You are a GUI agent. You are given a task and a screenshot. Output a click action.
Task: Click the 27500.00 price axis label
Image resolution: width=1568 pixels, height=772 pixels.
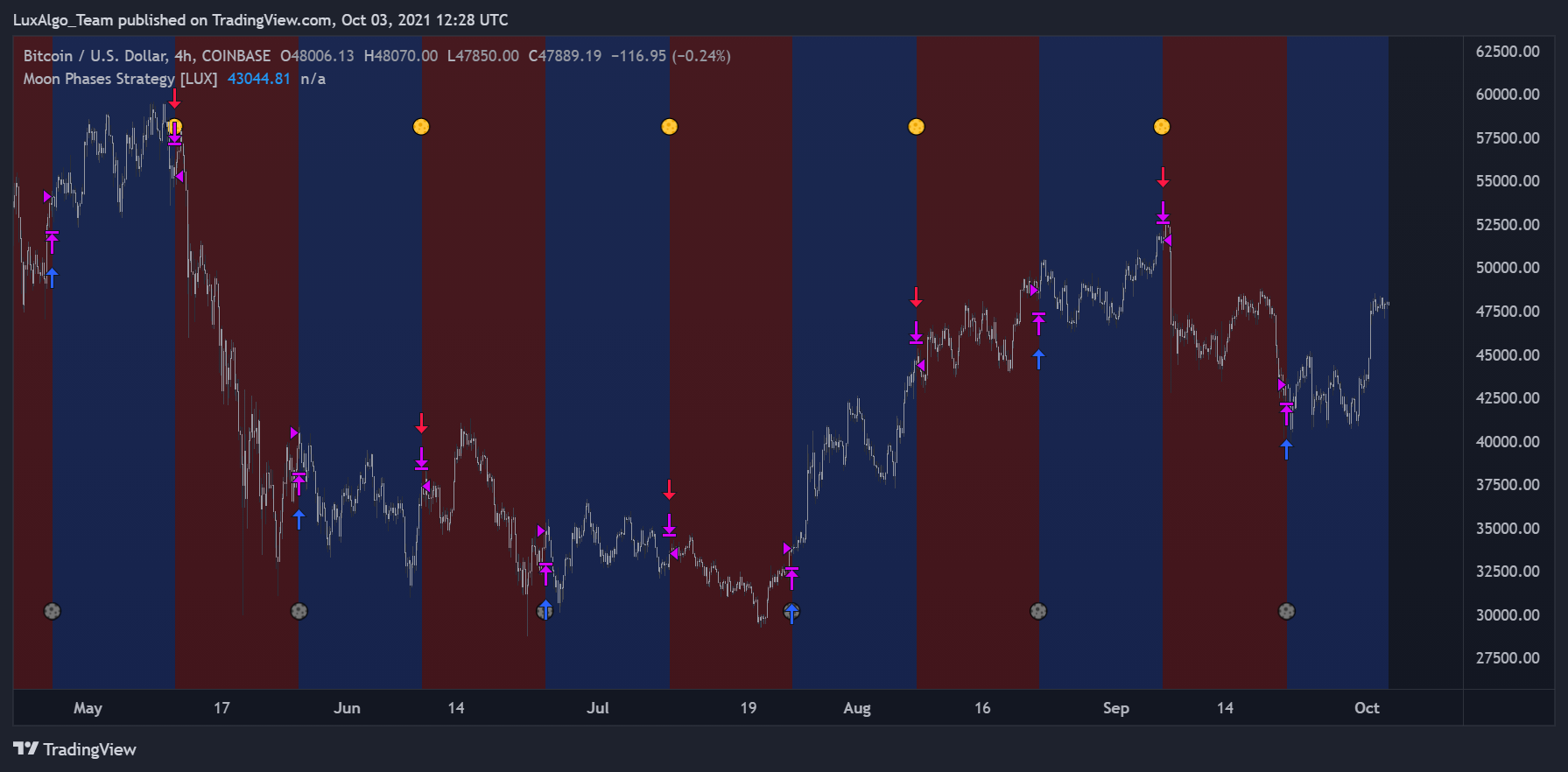[x=1508, y=658]
